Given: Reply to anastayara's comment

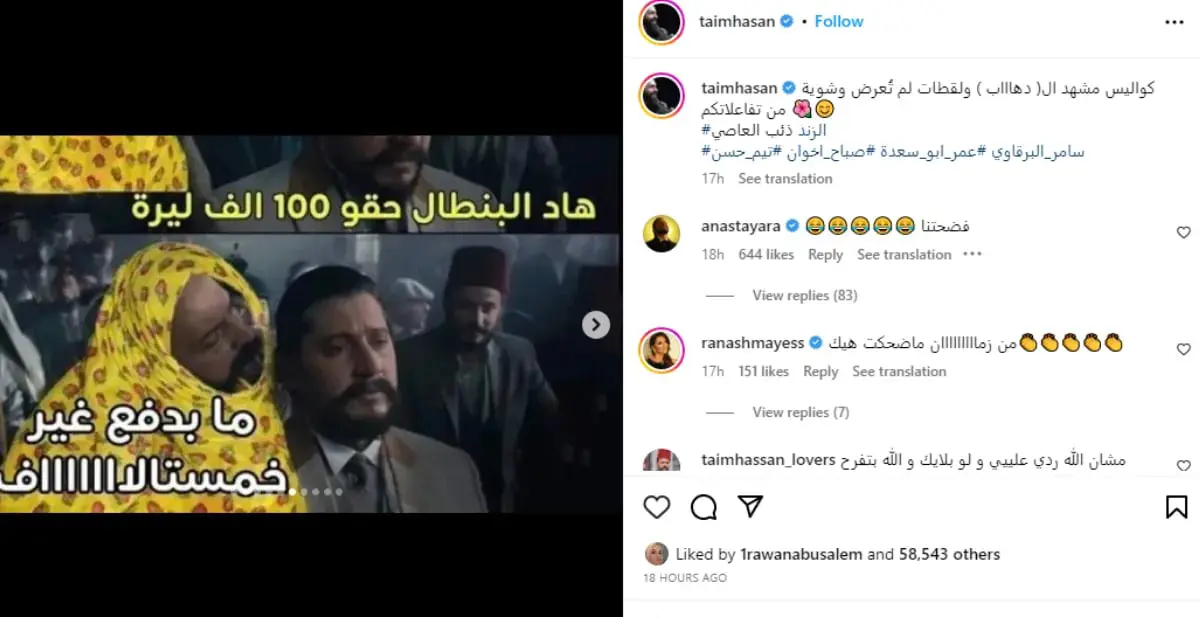Looking at the screenshot, I should (x=825, y=254).
